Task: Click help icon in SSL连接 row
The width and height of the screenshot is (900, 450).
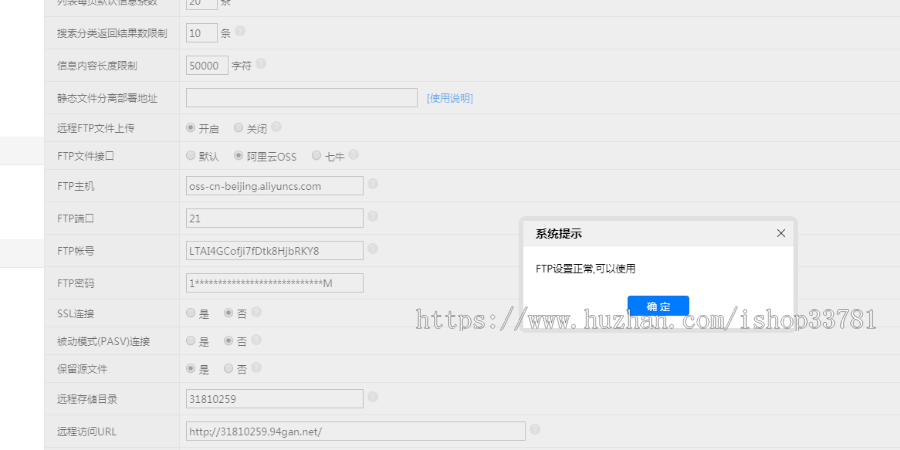Action: (256, 312)
